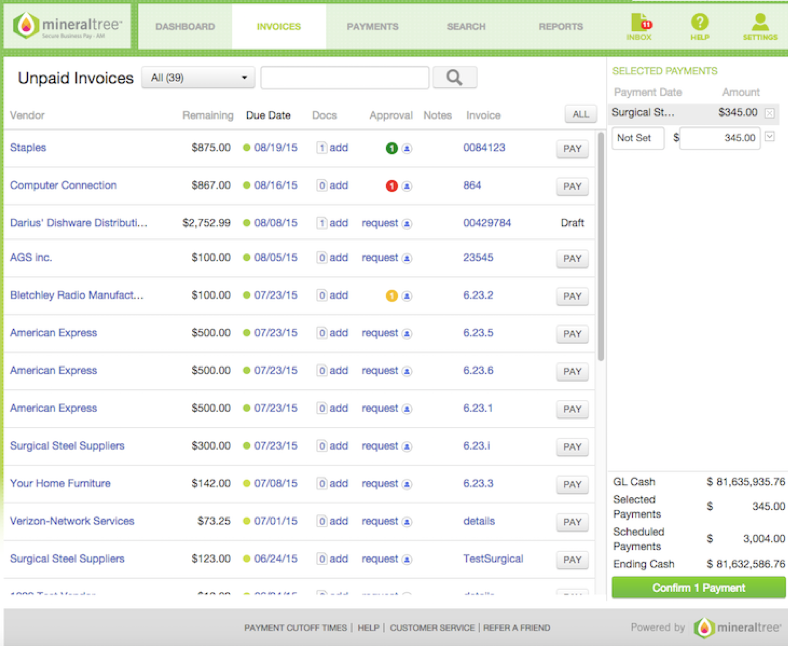Open details link for Verizon-Network Services
The width and height of the screenshot is (788, 646).
(x=479, y=521)
